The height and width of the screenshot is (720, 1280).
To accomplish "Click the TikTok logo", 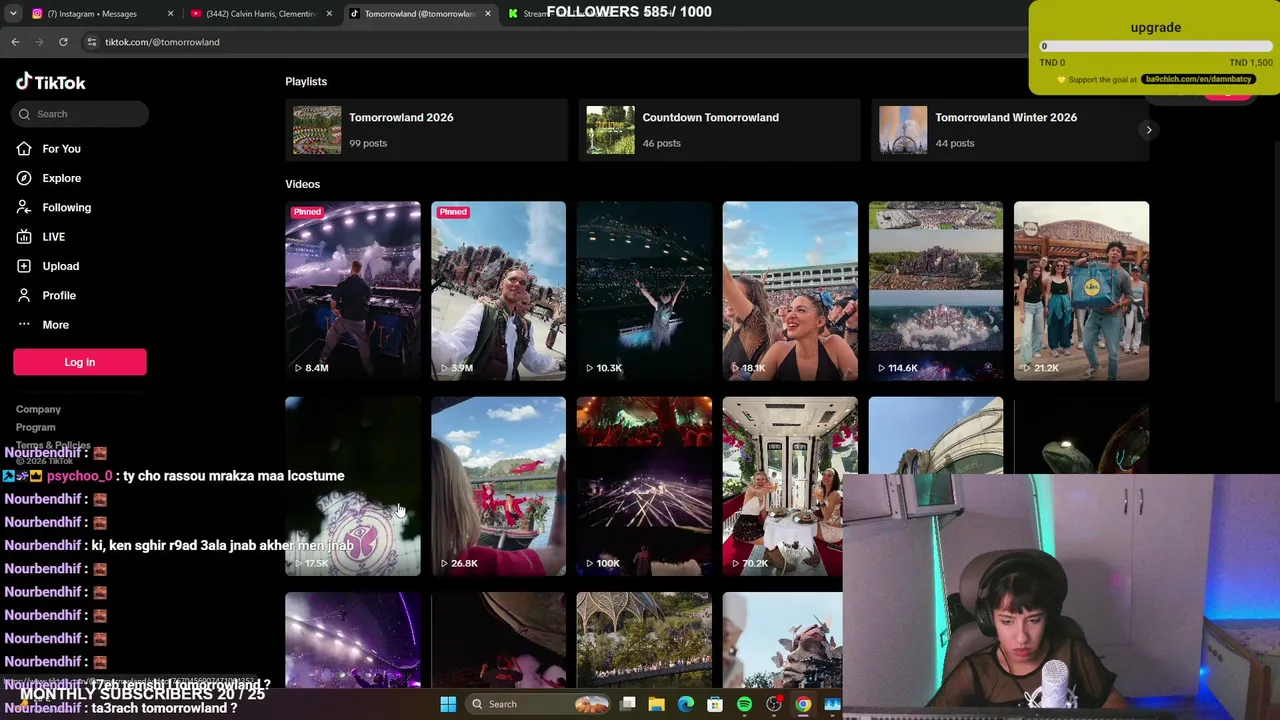I will click(51, 82).
